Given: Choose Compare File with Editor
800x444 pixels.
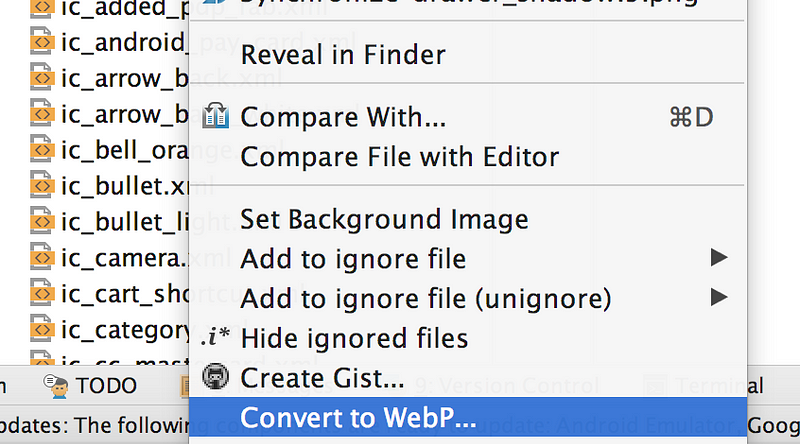Looking at the screenshot, I should 468,156.
